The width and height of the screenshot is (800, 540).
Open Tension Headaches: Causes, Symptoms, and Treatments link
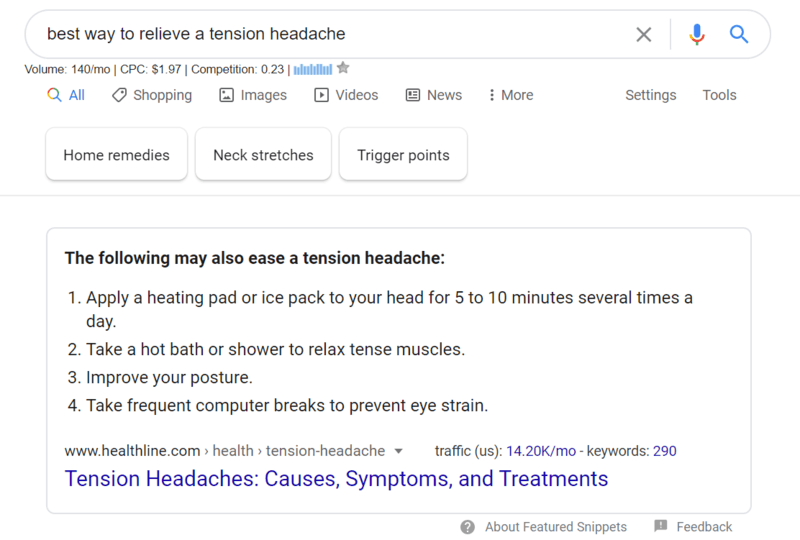click(336, 479)
